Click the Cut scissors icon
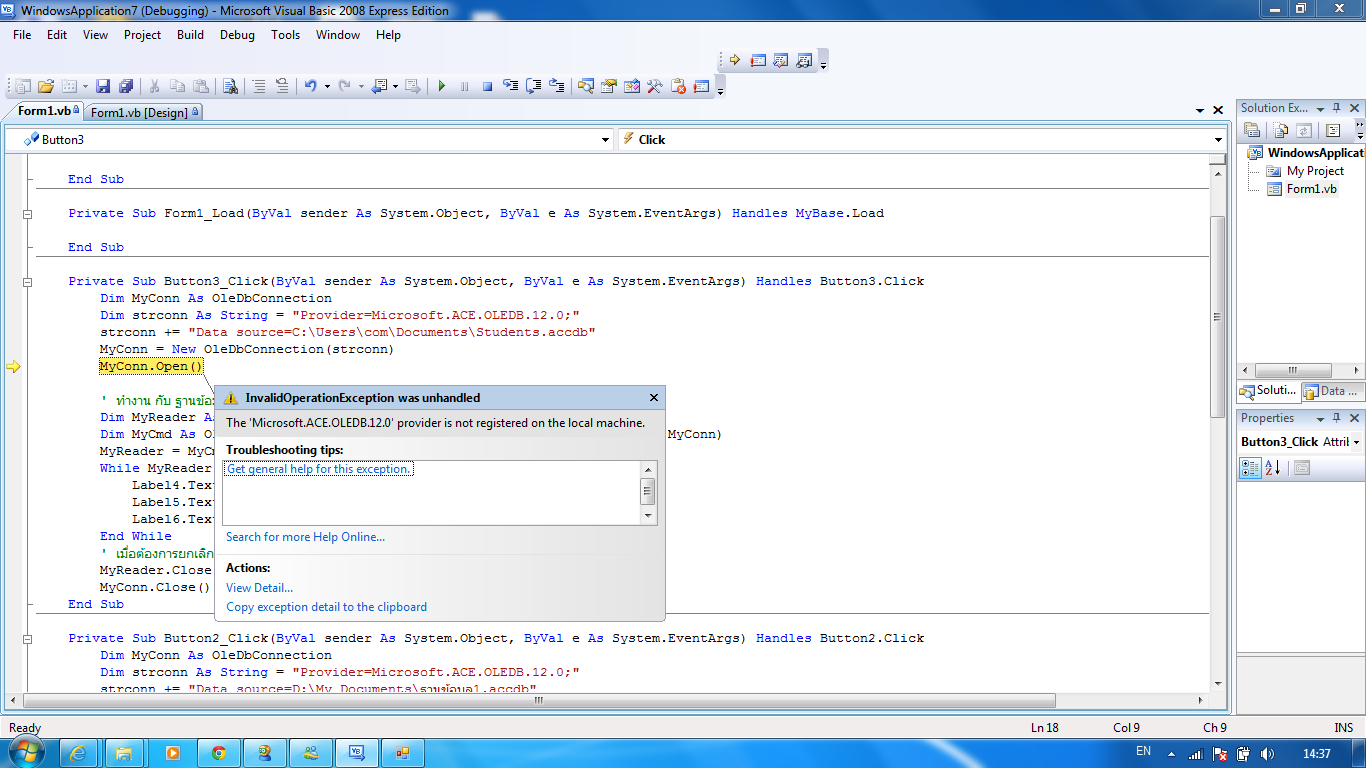This screenshot has height=768, width=1366. pos(155,86)
